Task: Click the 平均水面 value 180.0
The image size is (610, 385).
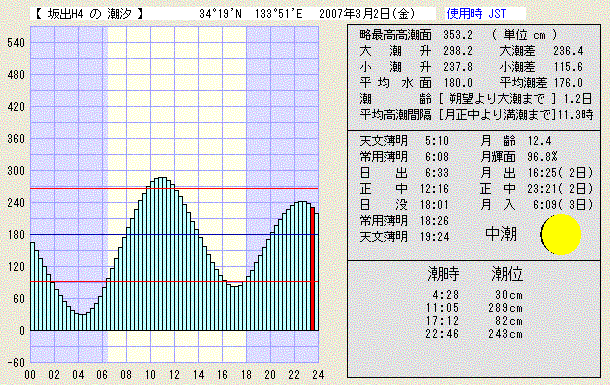Action: pyautogui.click(x=458, y=83)
